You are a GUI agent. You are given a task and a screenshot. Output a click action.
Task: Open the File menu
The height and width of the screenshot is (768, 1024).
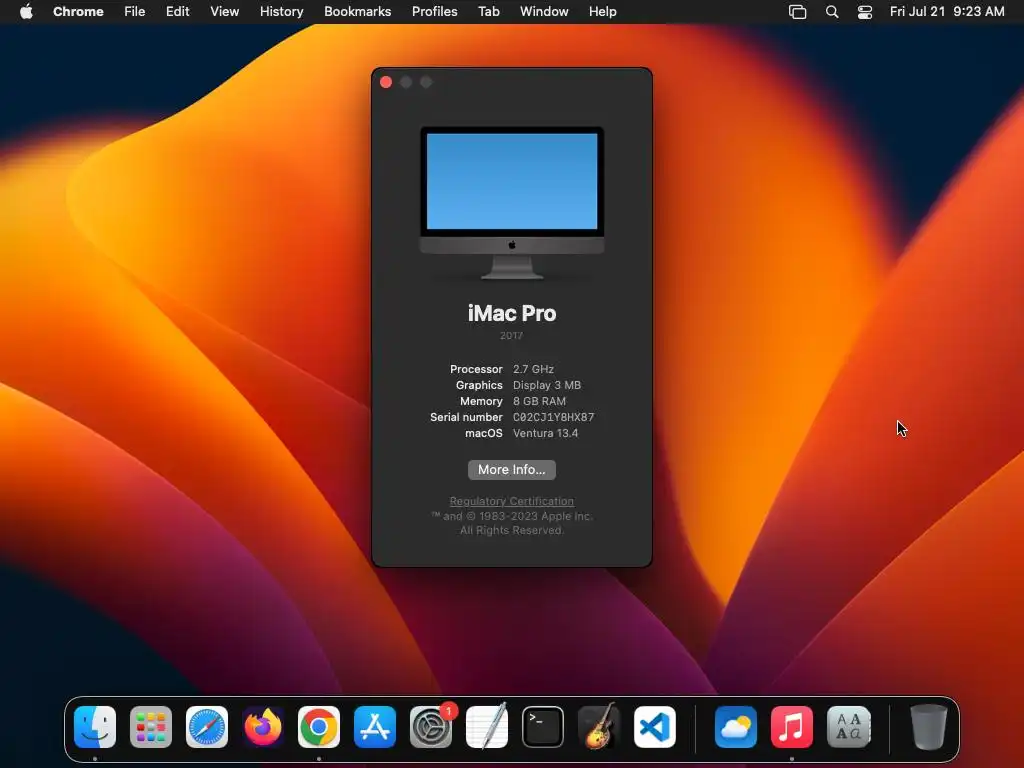tap(135, 12)
